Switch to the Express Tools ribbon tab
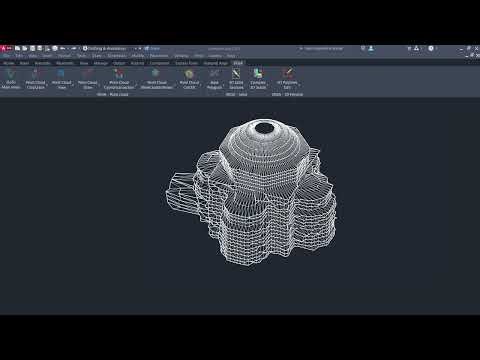Image resolution: width=480 pixels, height=360 pixels. [186, 63]
